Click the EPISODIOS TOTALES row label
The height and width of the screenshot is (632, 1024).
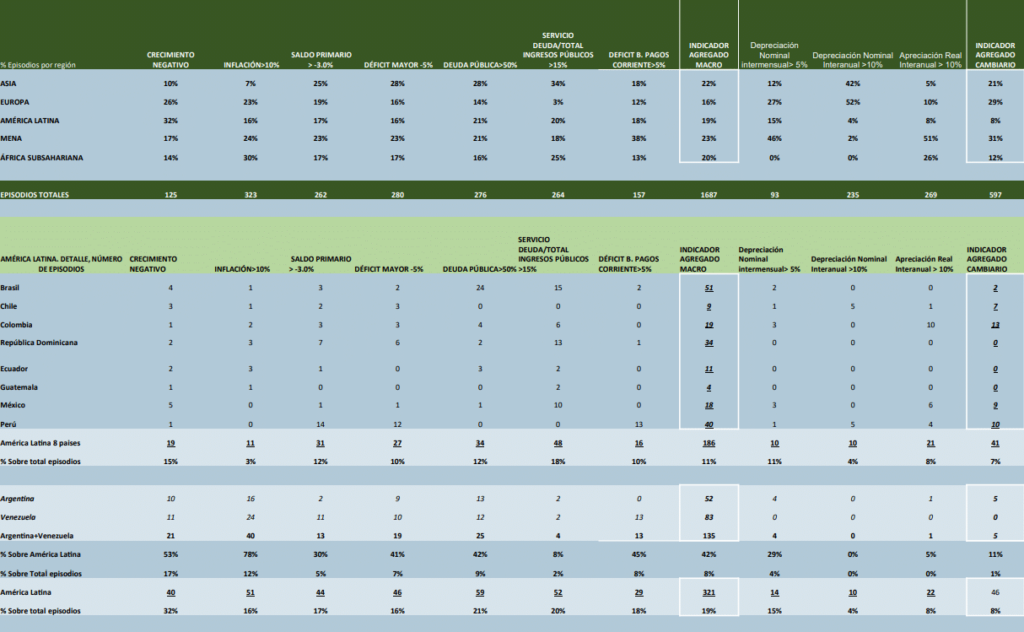35,194
